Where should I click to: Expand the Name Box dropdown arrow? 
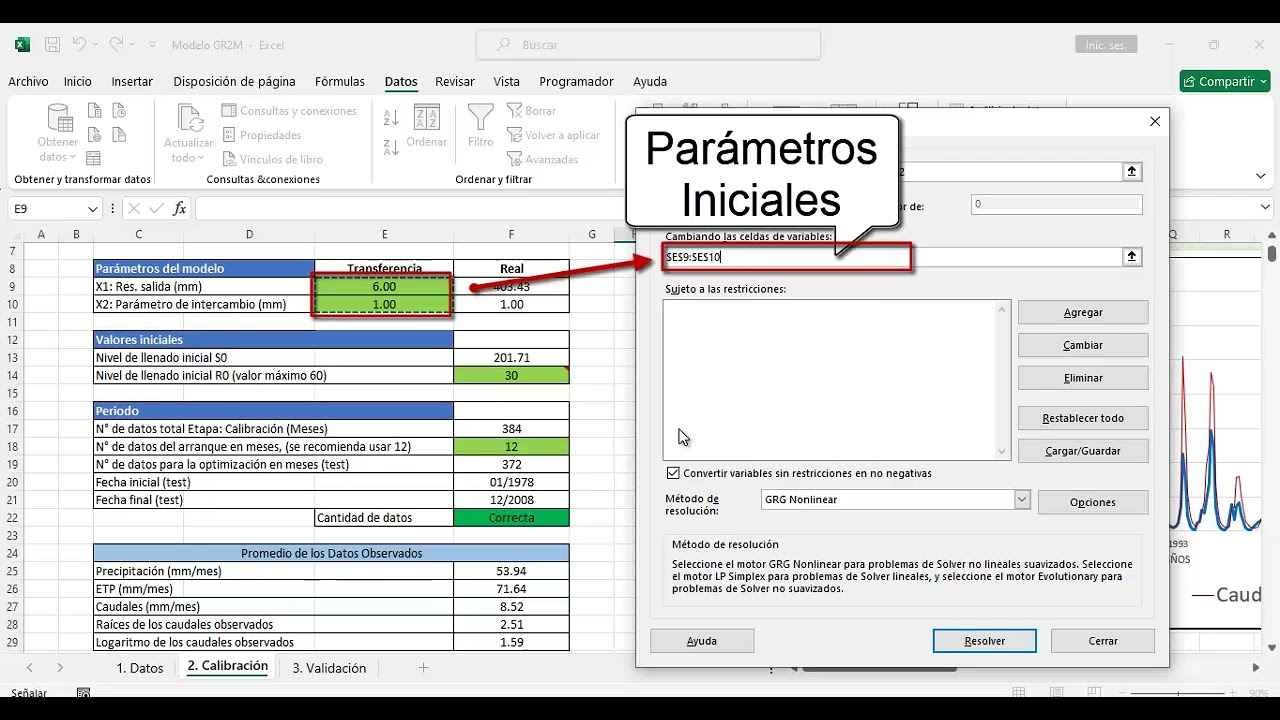coord(93,209)
